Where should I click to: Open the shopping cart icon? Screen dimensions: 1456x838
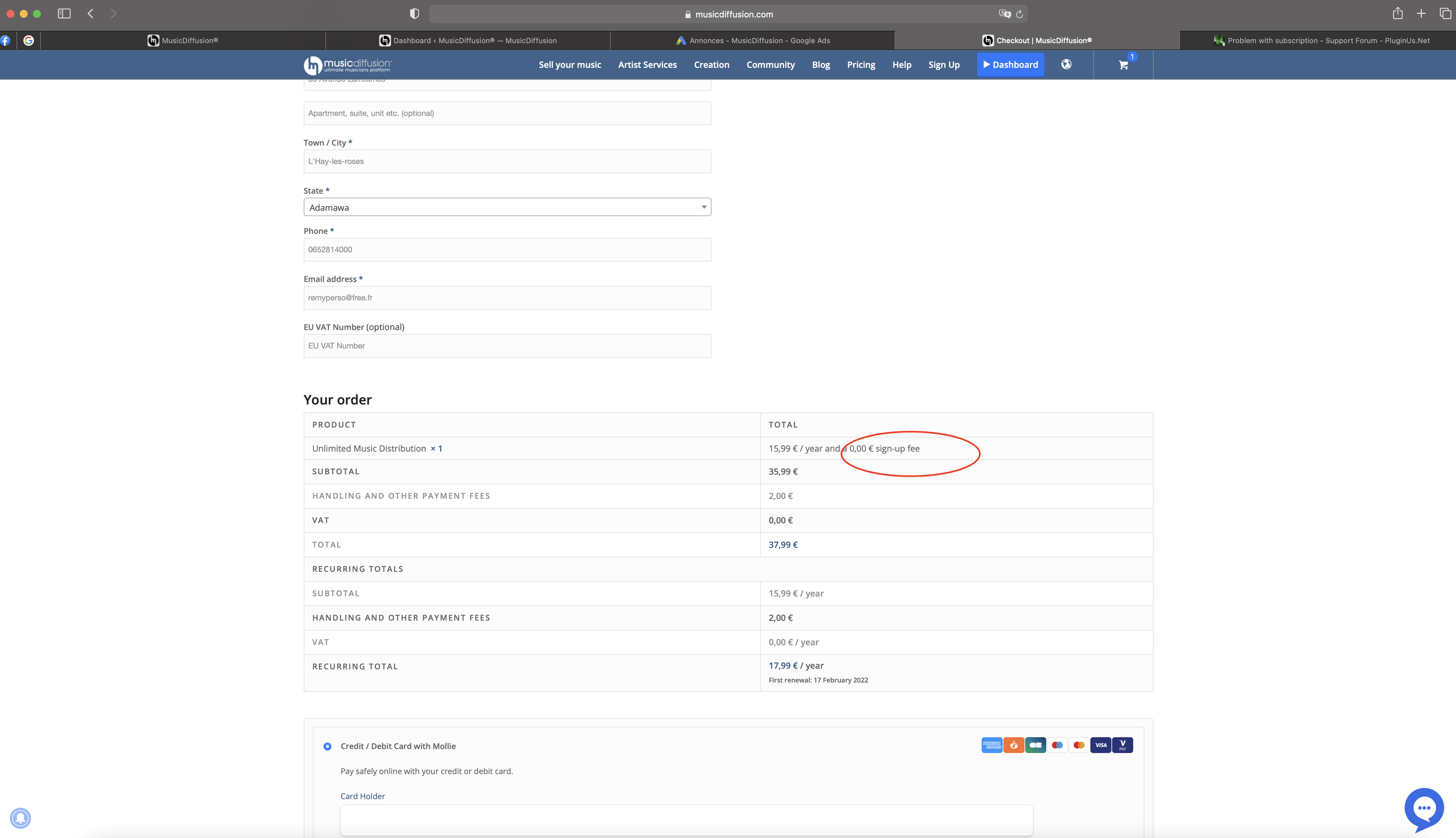tap(1123, 65)
